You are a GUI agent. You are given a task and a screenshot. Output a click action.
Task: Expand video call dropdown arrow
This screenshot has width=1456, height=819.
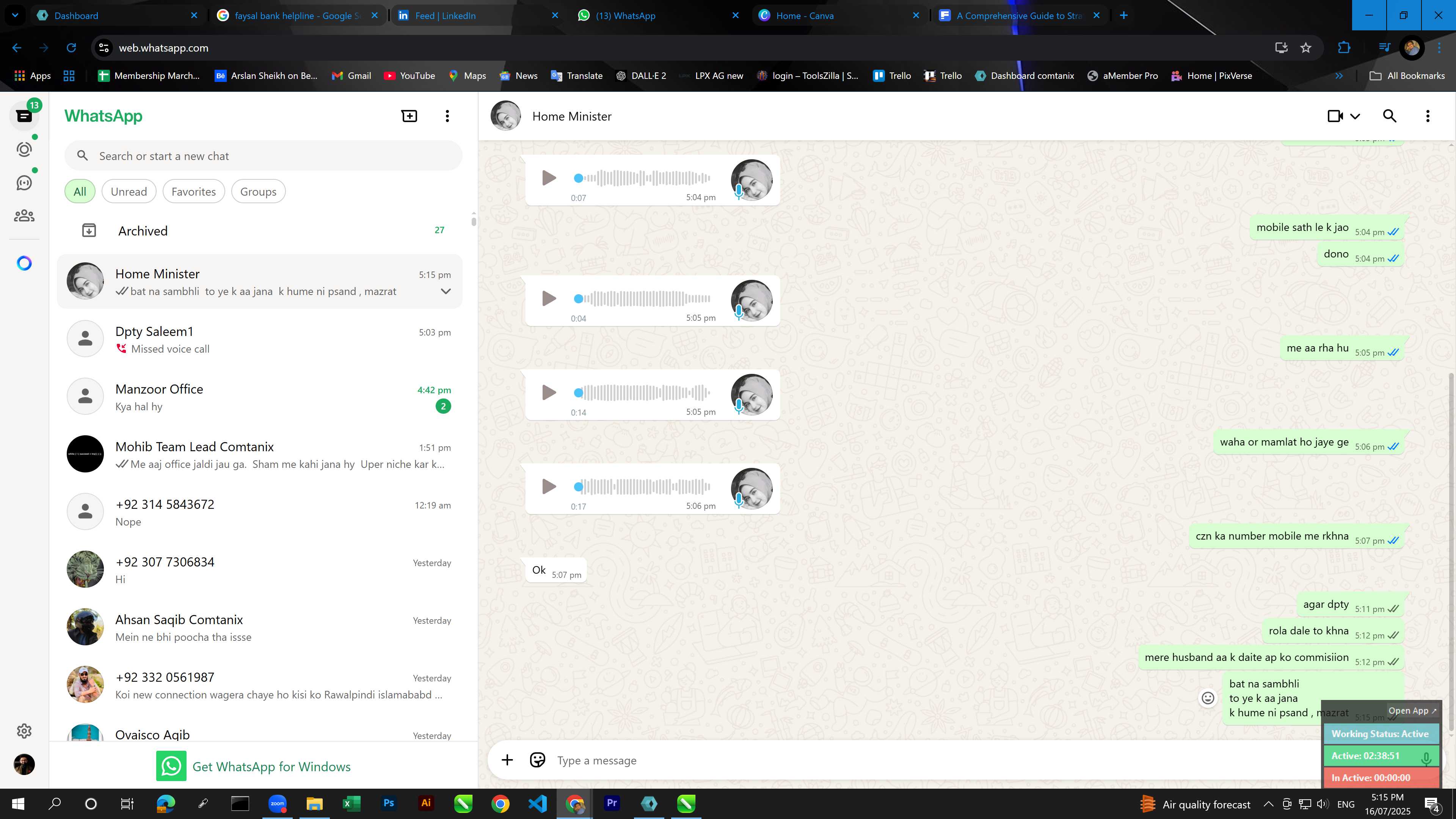tap(1355, 116)
